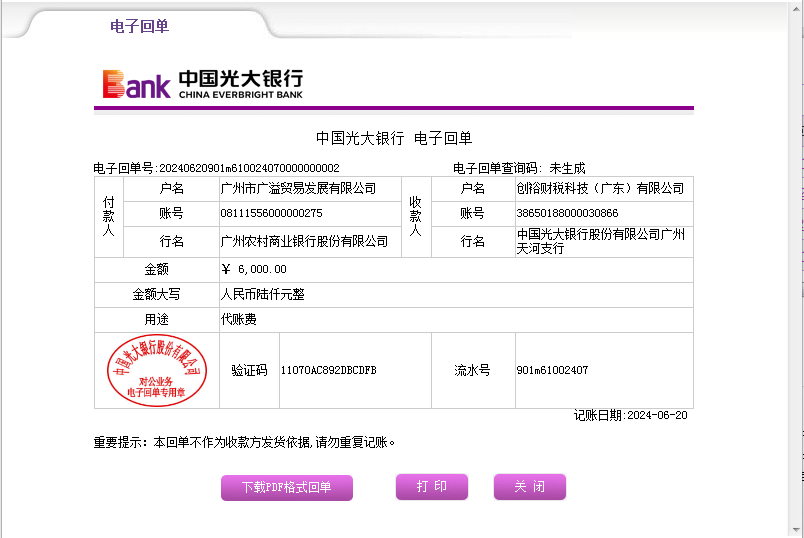804x538 pixels.
Task: Click the 重要提示 notice text
Action: tap(244, 442)
